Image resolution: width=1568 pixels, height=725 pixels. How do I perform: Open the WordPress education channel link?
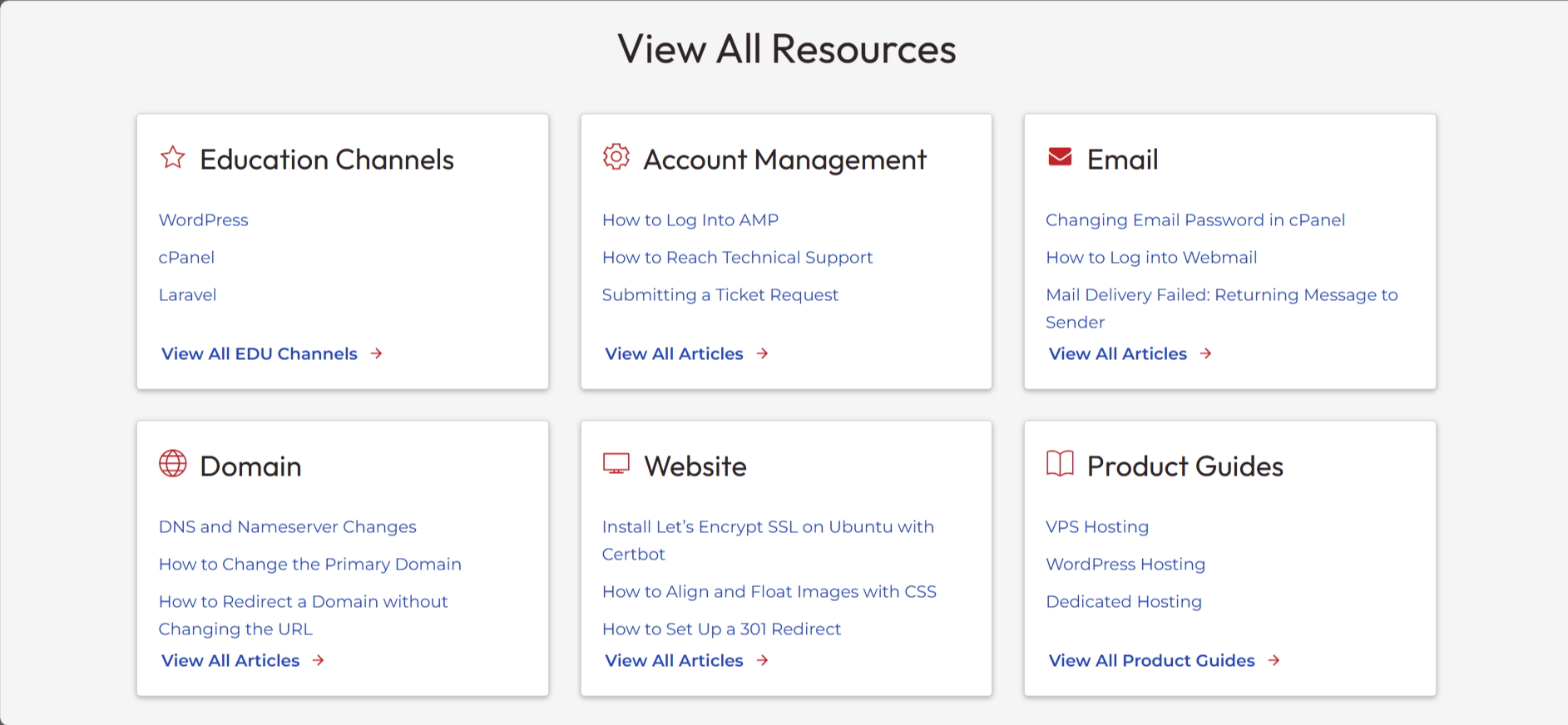(x=204, y=219)
